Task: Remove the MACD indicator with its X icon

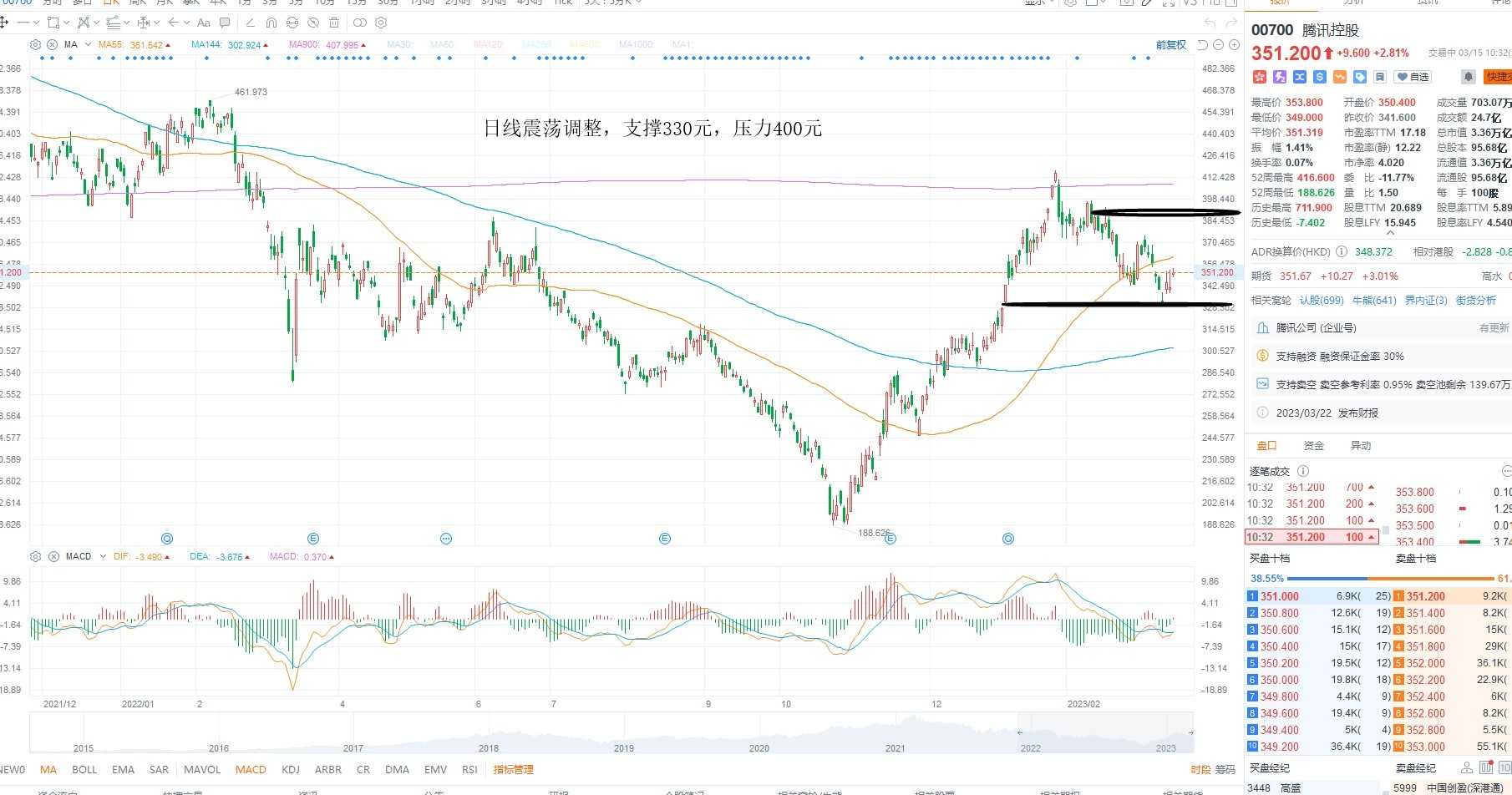Action: [x=53, y=556]
